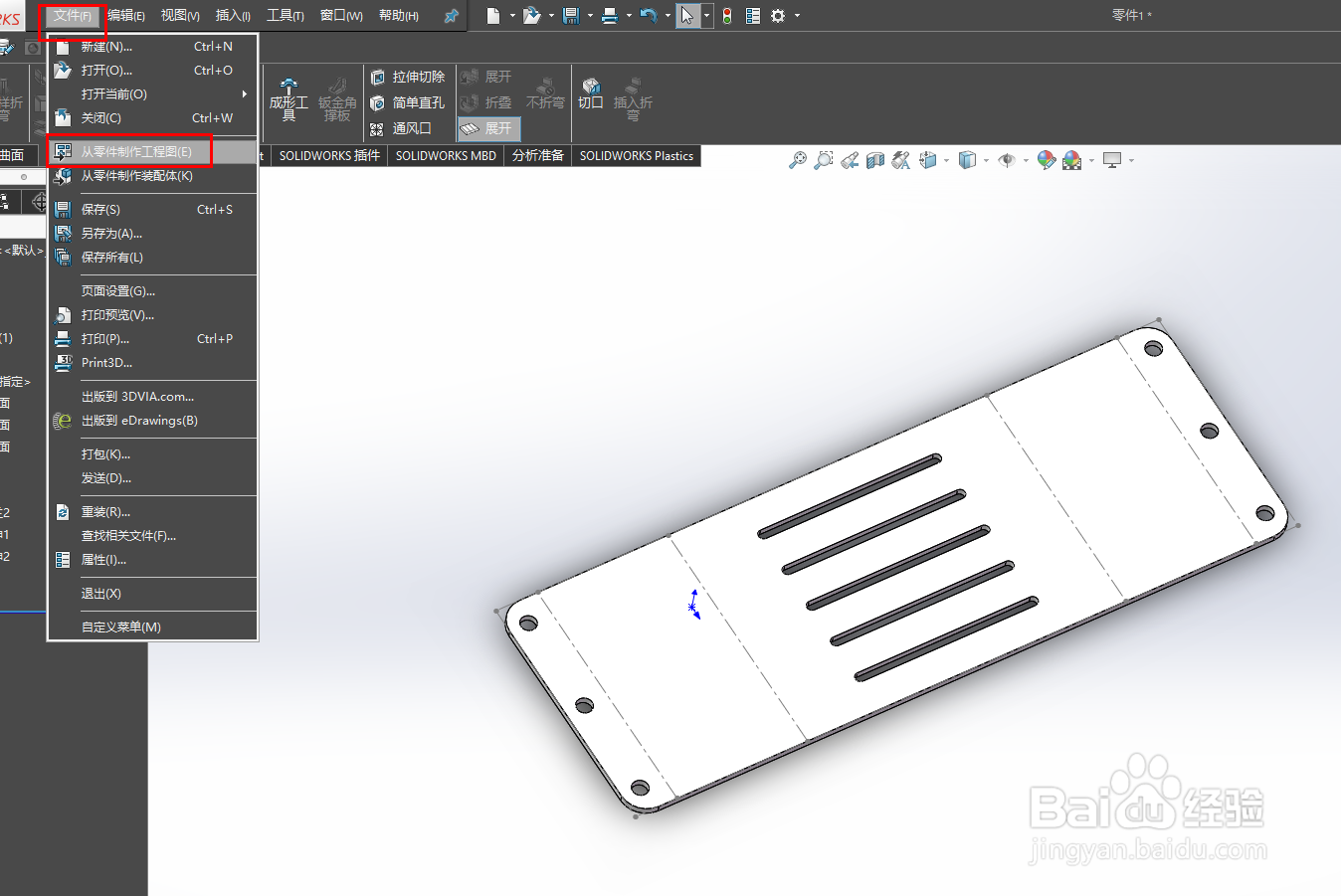The height and width of the screenshot is (896, 1341).
Task: Choose 发送(D)... in File menu
Action: click(x=153, y=478)
